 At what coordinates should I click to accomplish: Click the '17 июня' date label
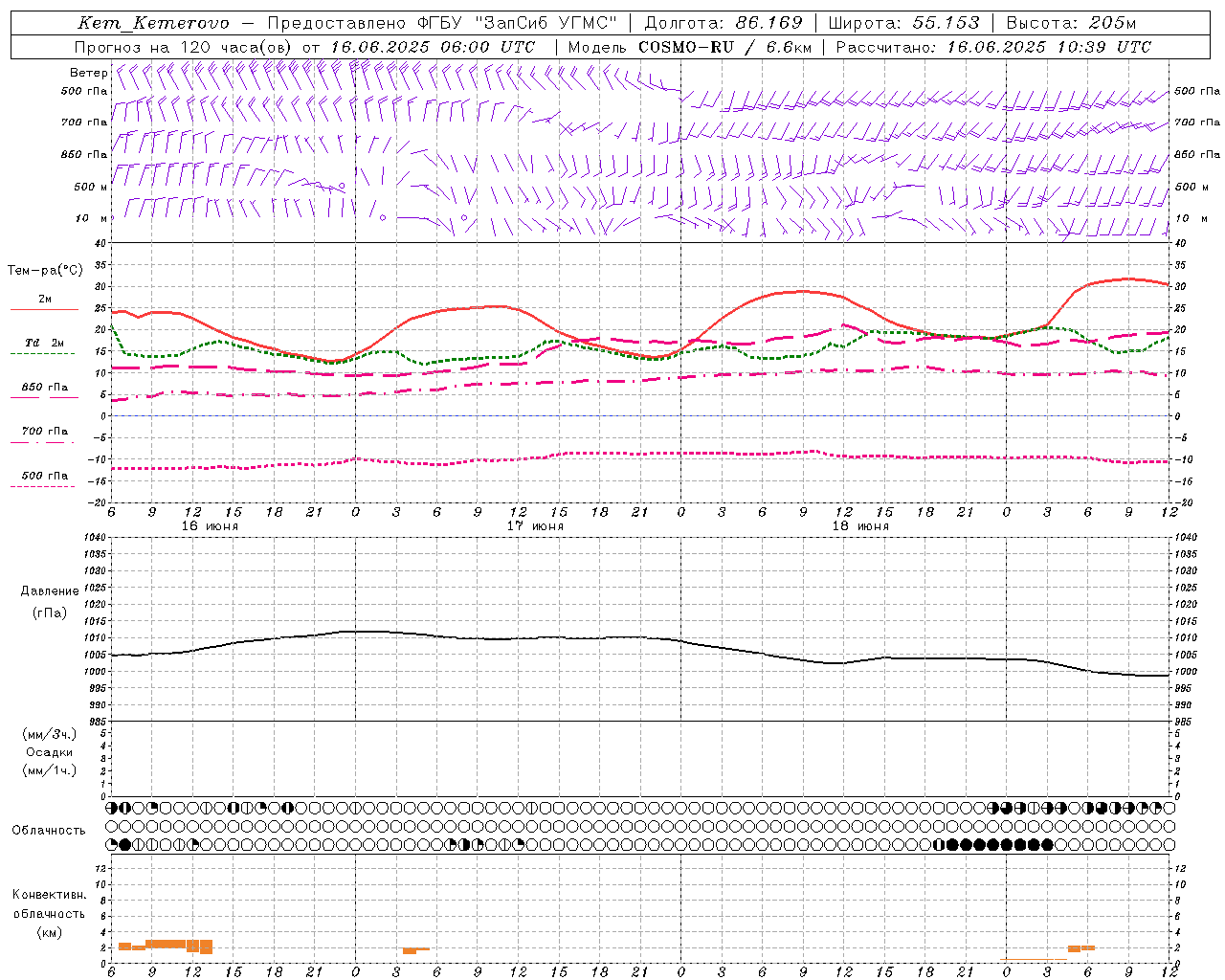pos(535,526)
